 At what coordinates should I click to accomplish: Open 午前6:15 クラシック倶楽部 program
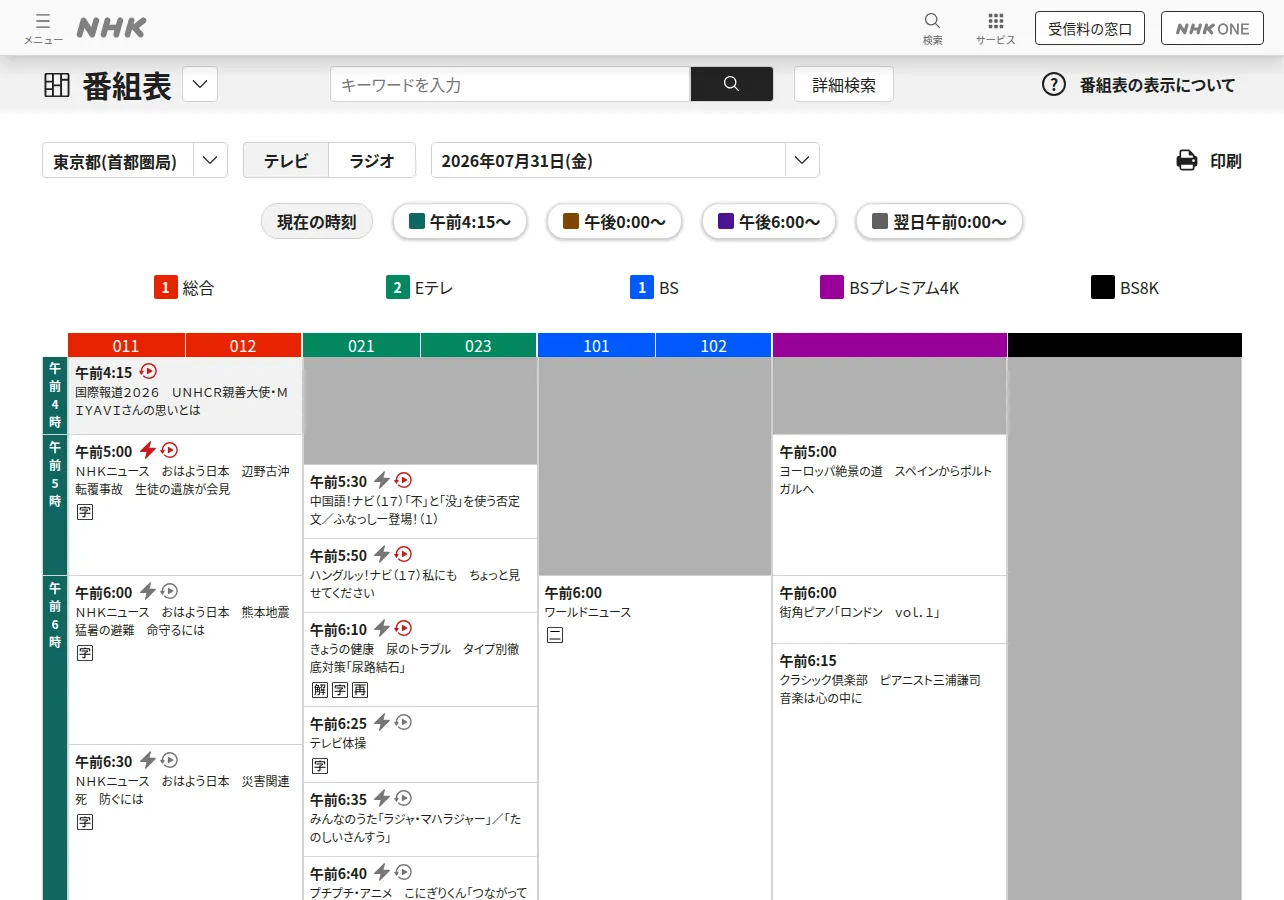(x=890, y=772)
